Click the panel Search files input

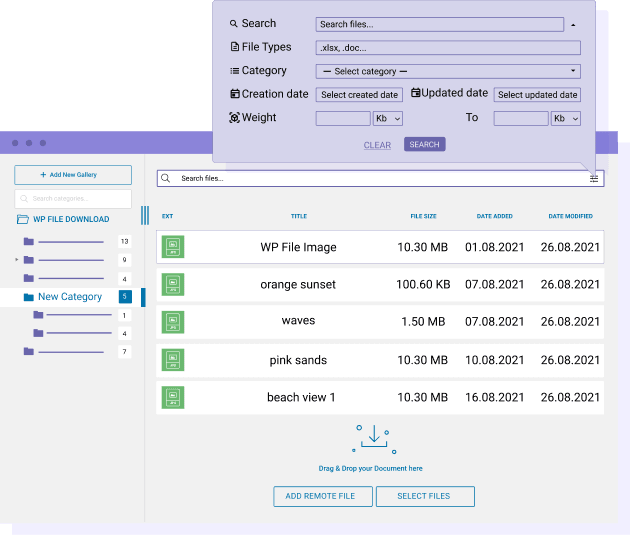coord(440,24)
